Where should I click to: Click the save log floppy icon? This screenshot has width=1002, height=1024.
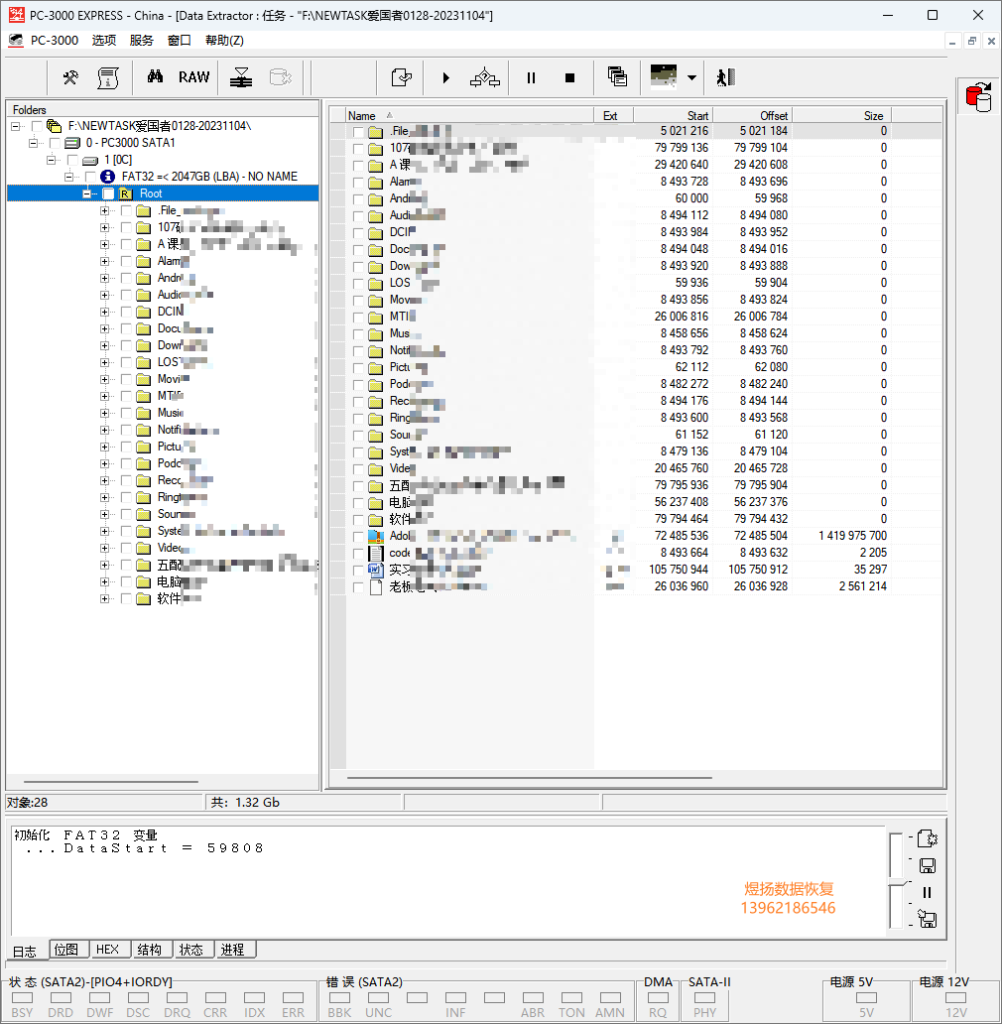[927, 866]
